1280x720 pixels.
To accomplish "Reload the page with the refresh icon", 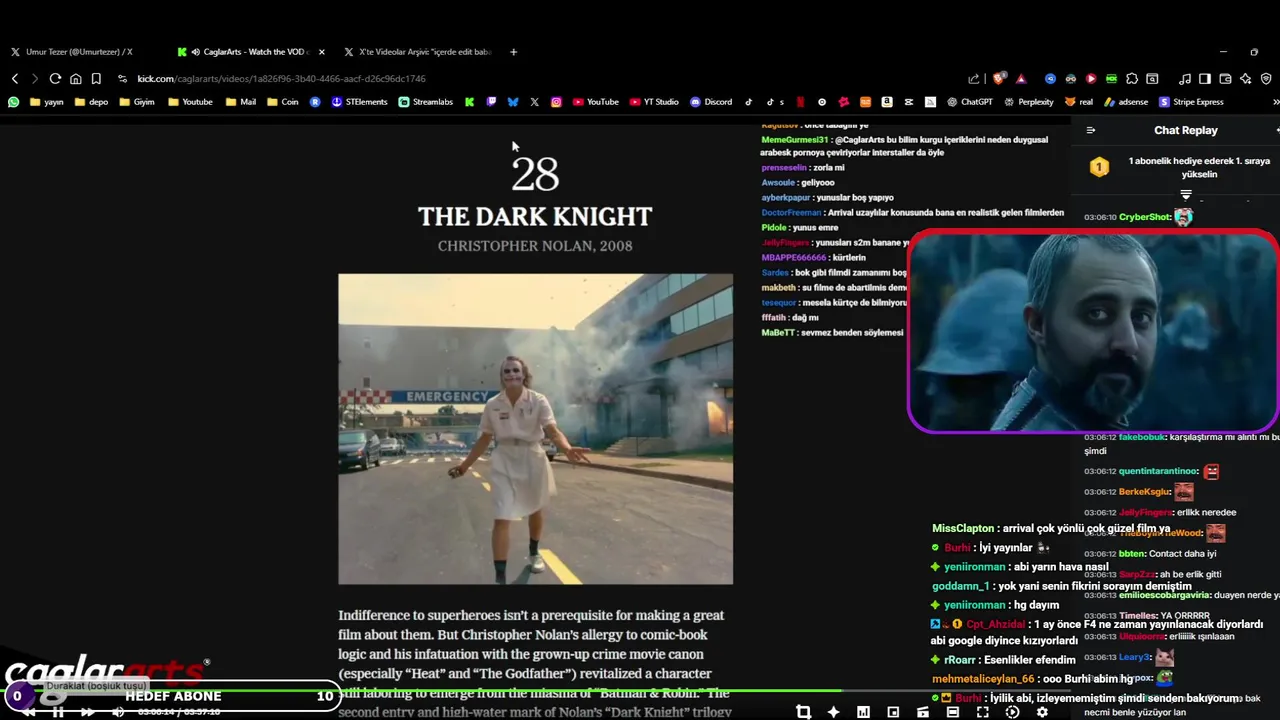I will 55,79.
